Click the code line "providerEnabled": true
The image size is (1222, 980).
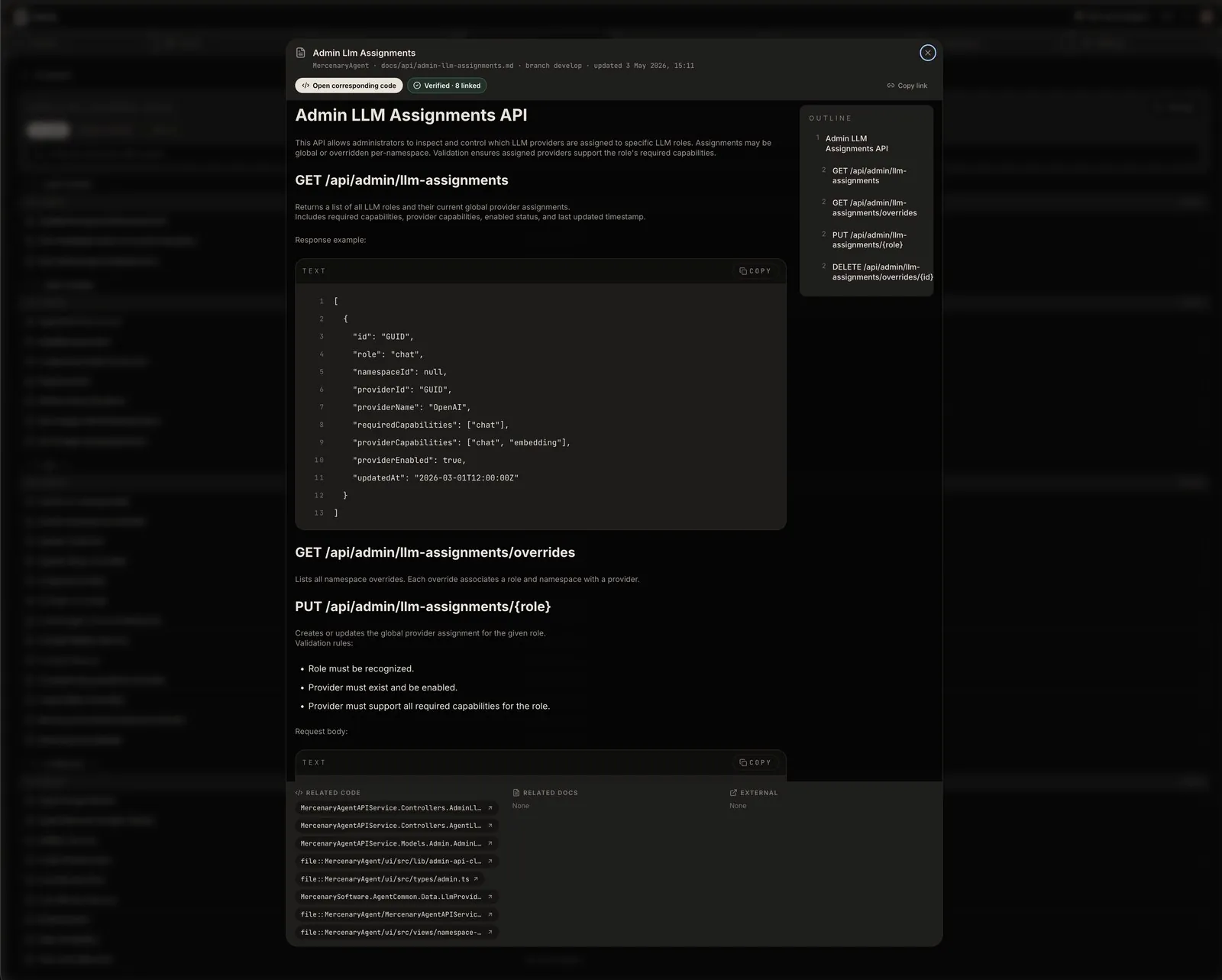click(x=409, y=461)
